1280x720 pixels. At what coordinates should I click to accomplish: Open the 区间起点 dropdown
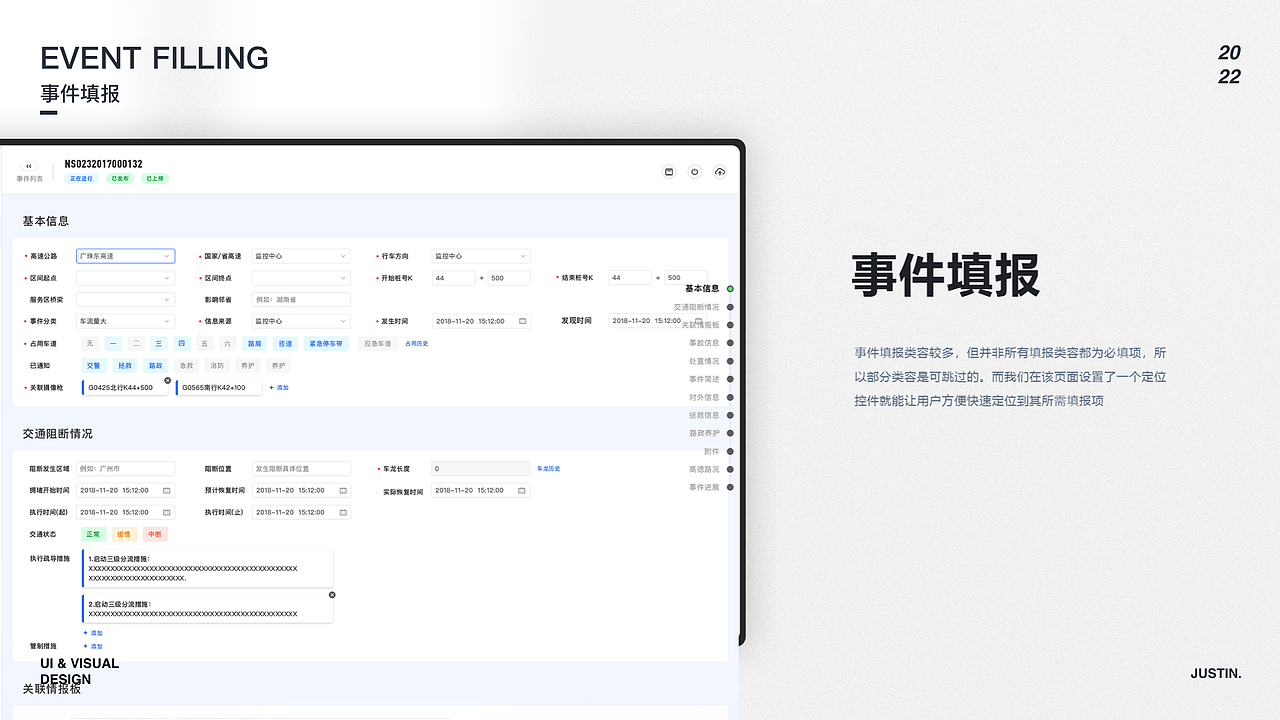[125, 278]
